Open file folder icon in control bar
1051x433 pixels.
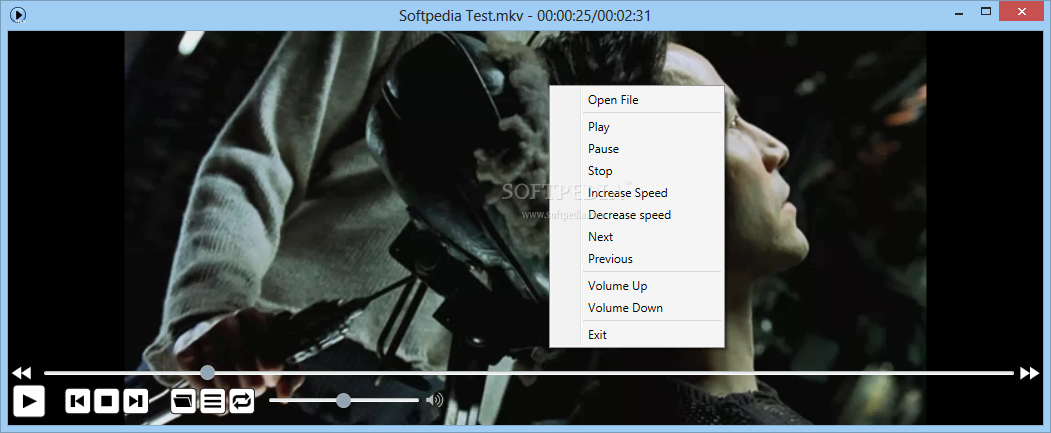click(184, 401)
